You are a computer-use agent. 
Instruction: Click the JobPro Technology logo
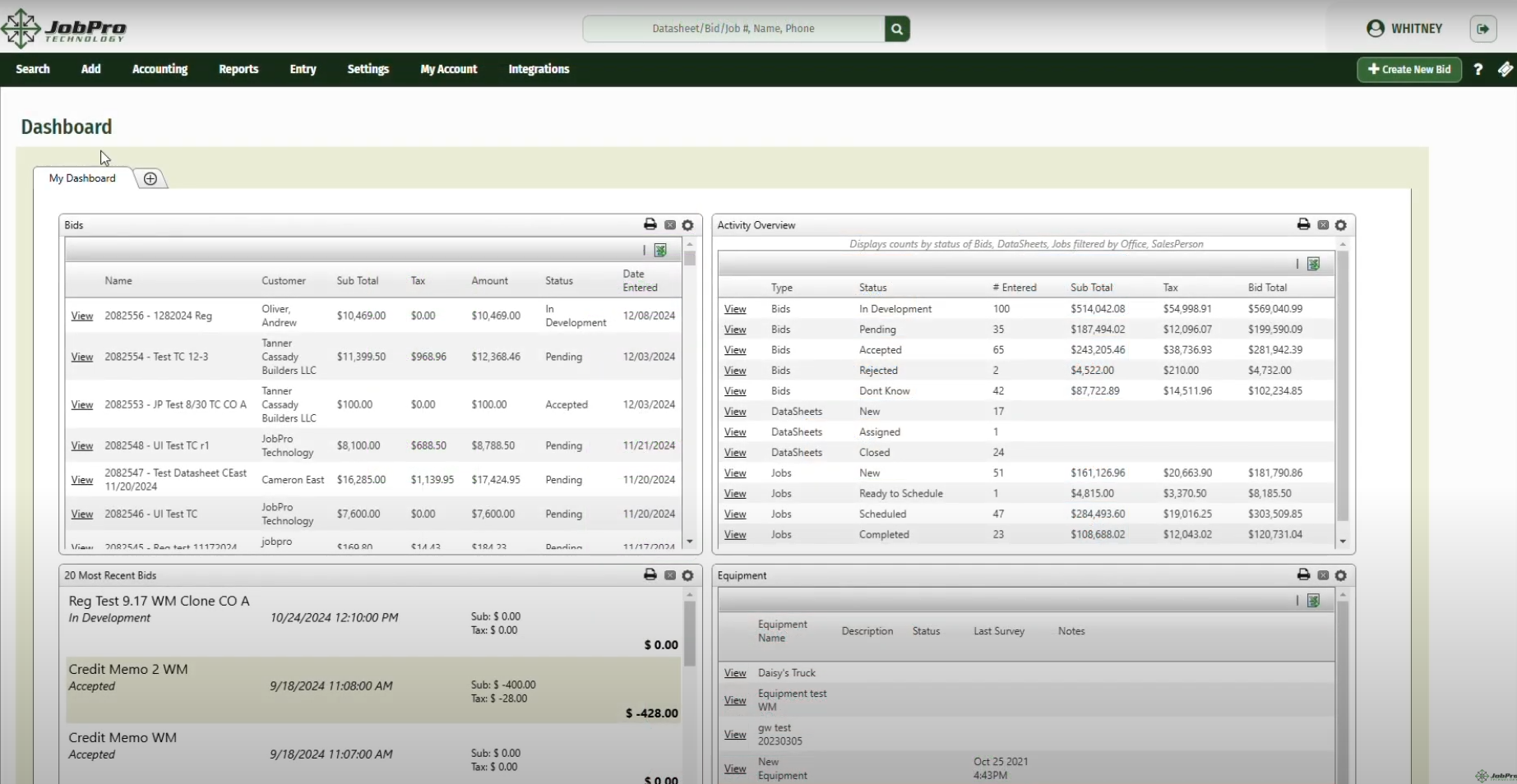pyautogui.click(x=64, y=27)
